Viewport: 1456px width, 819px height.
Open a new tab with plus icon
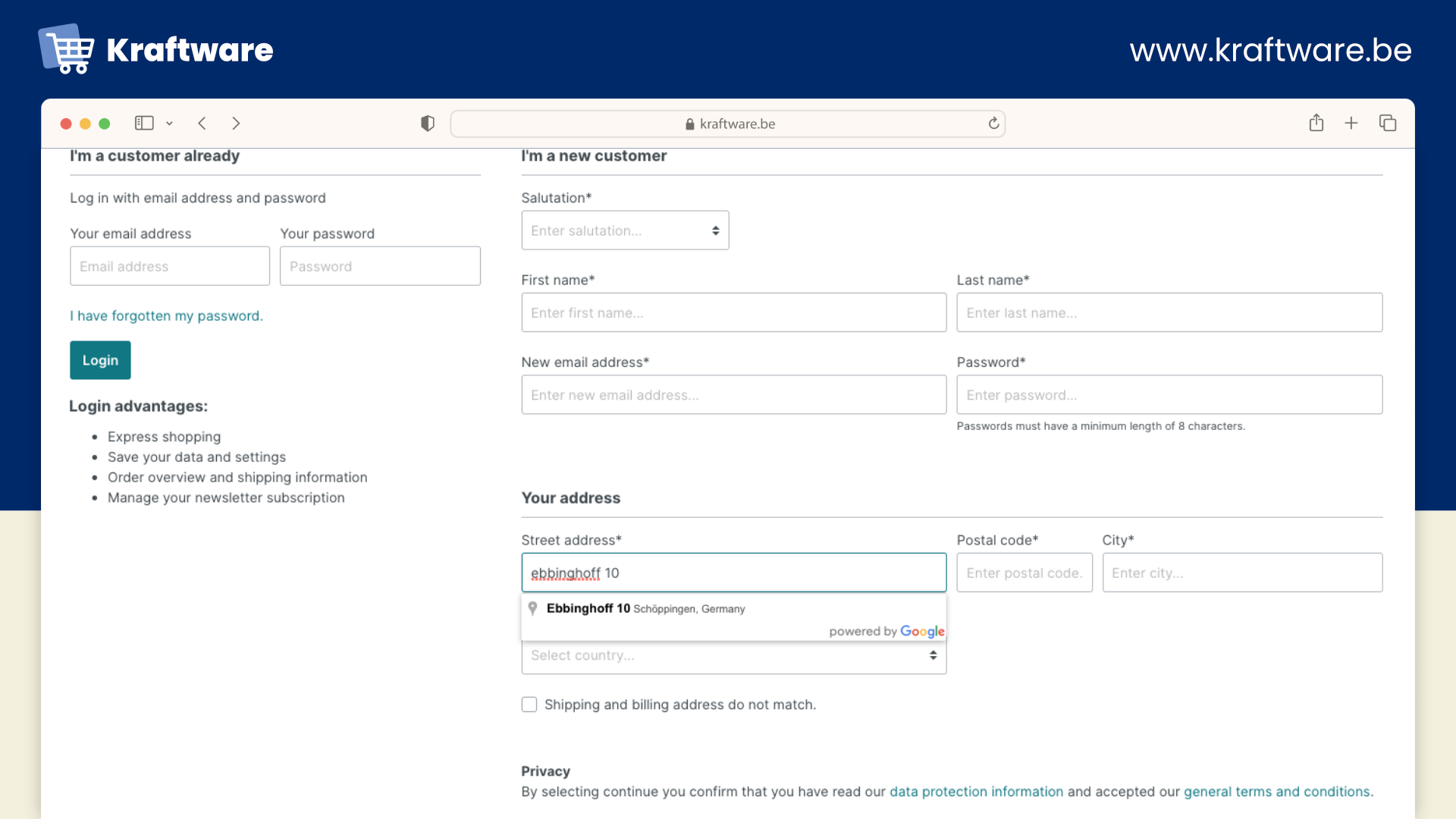[x=1351, y=123]
